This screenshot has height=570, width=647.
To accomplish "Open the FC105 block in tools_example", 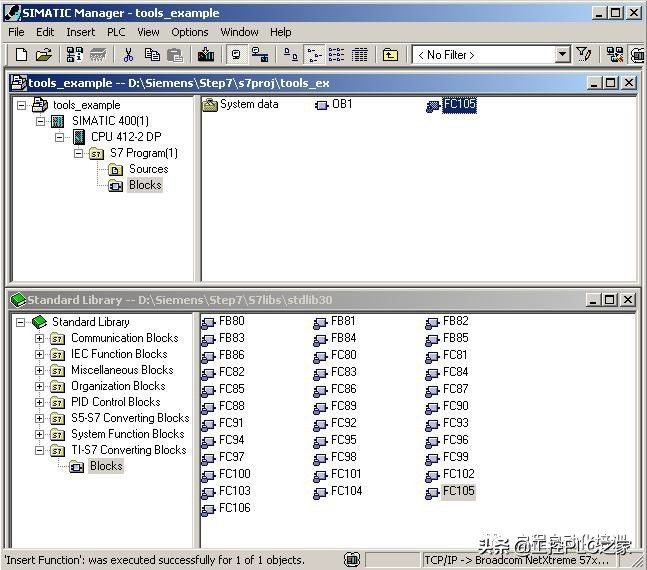I will pyautogui.click(x=458, y=105).
